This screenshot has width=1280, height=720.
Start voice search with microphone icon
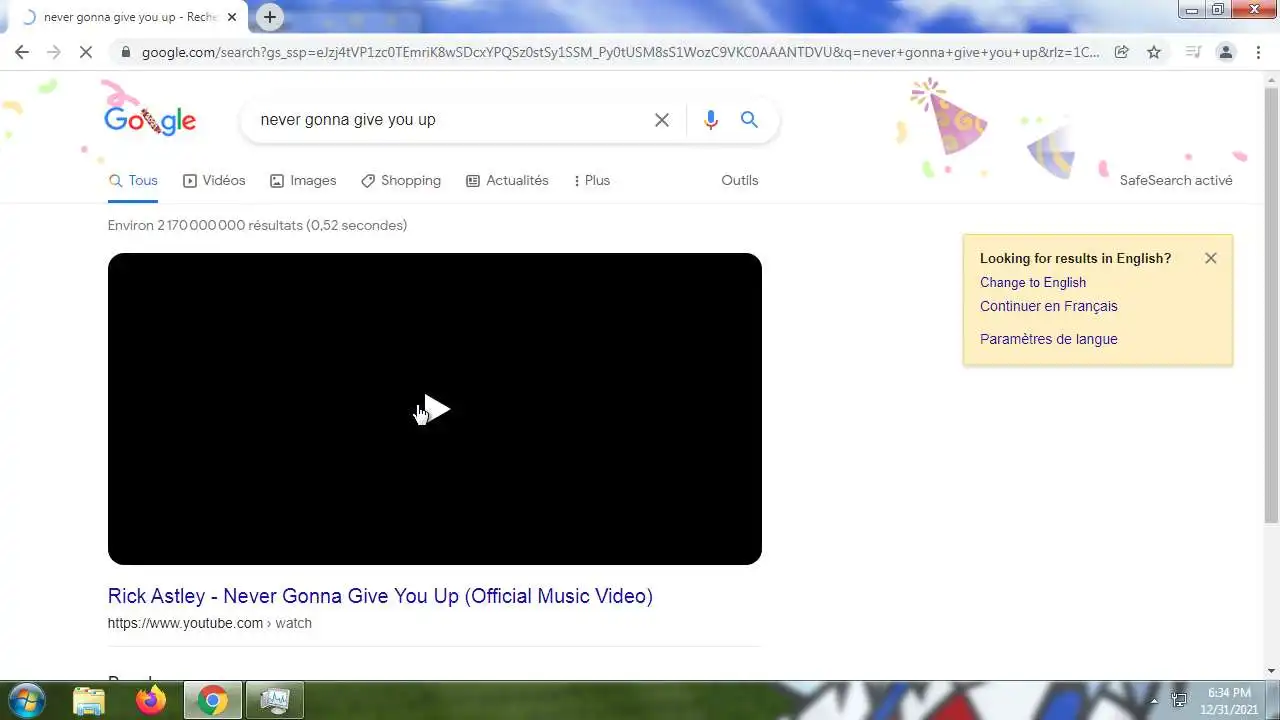click(711, 120)
